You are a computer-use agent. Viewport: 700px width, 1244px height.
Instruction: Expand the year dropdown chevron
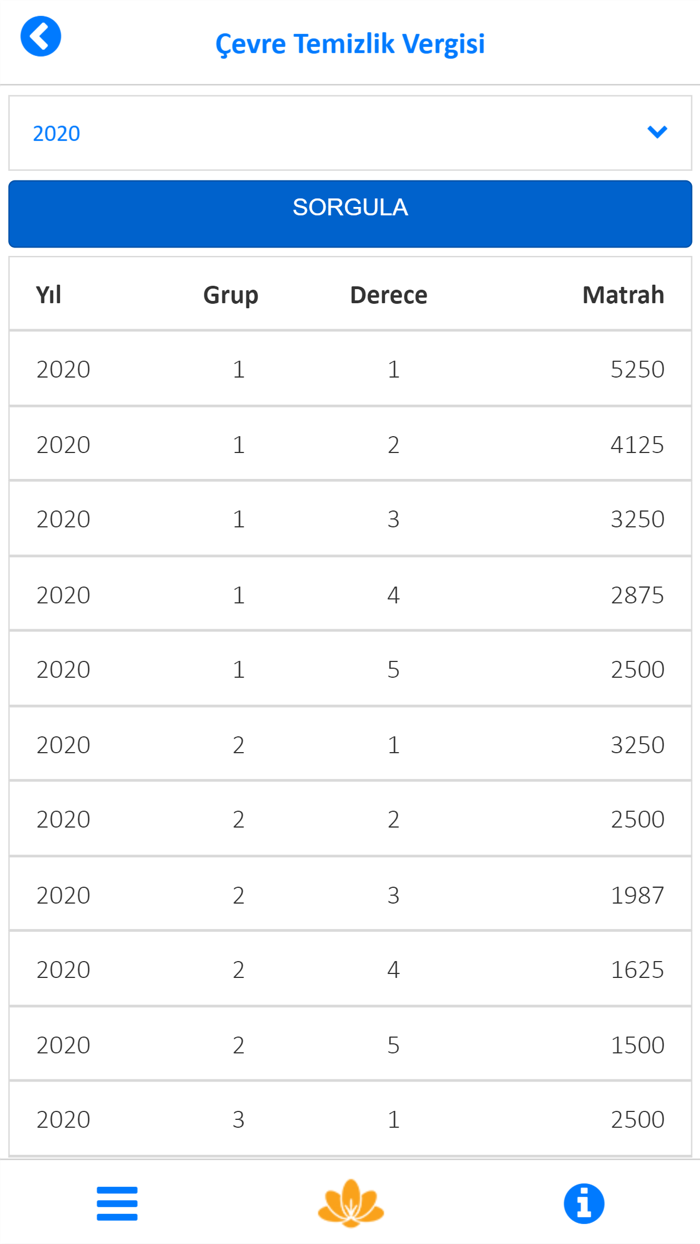click(x=657, y=132)
